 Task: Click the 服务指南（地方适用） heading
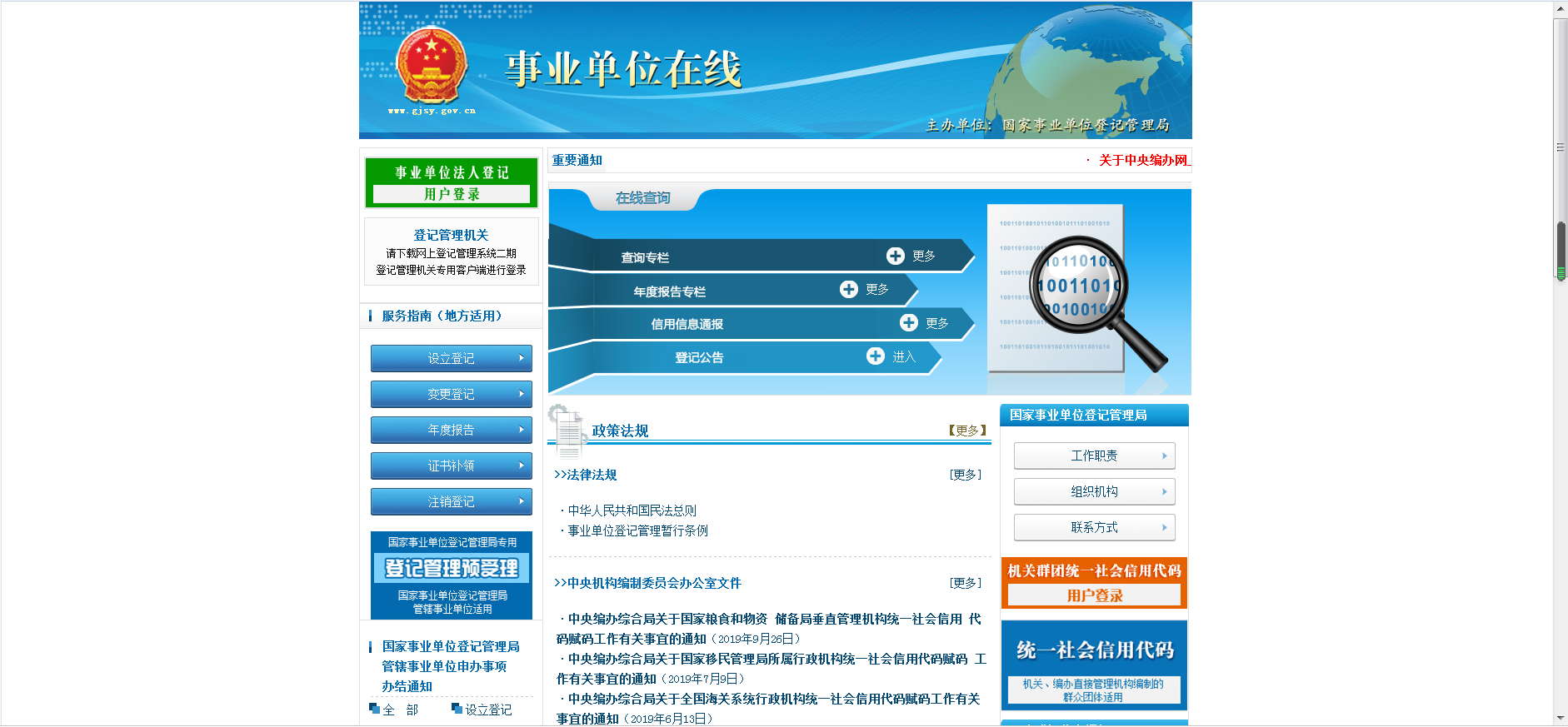[x=442, y=316]
